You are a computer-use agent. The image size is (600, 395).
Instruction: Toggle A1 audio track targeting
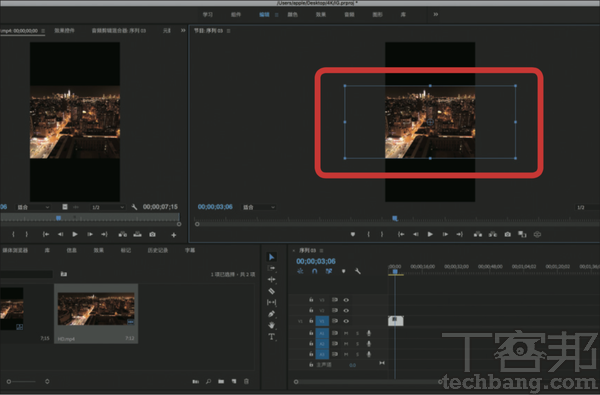click(322, 333)
